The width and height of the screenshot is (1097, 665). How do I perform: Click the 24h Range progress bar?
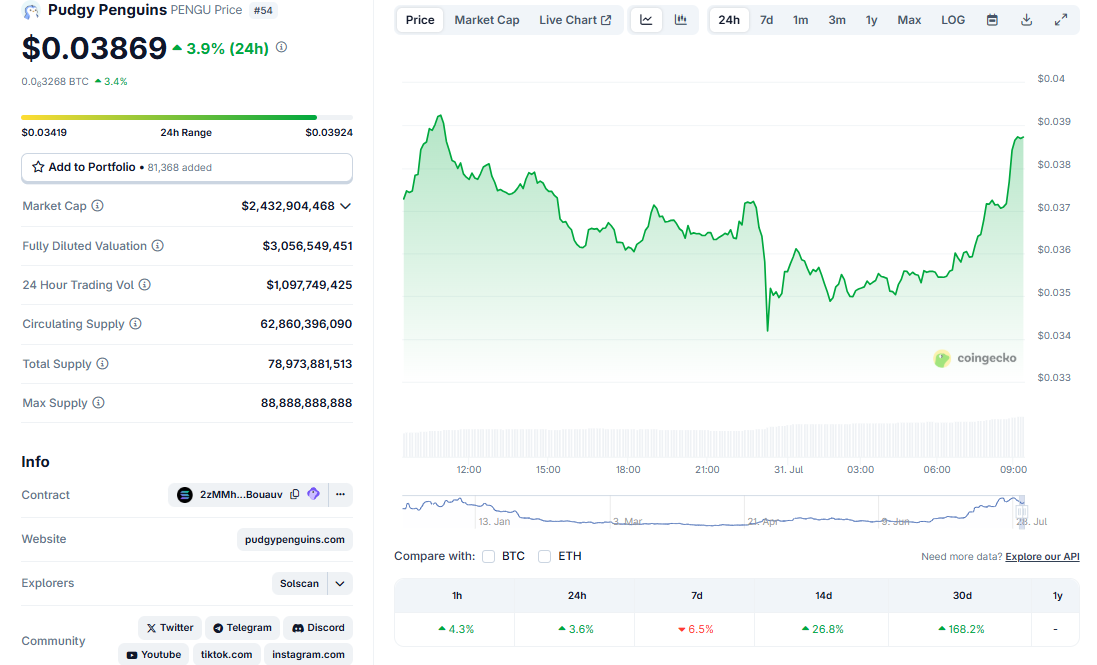[187, 117]
